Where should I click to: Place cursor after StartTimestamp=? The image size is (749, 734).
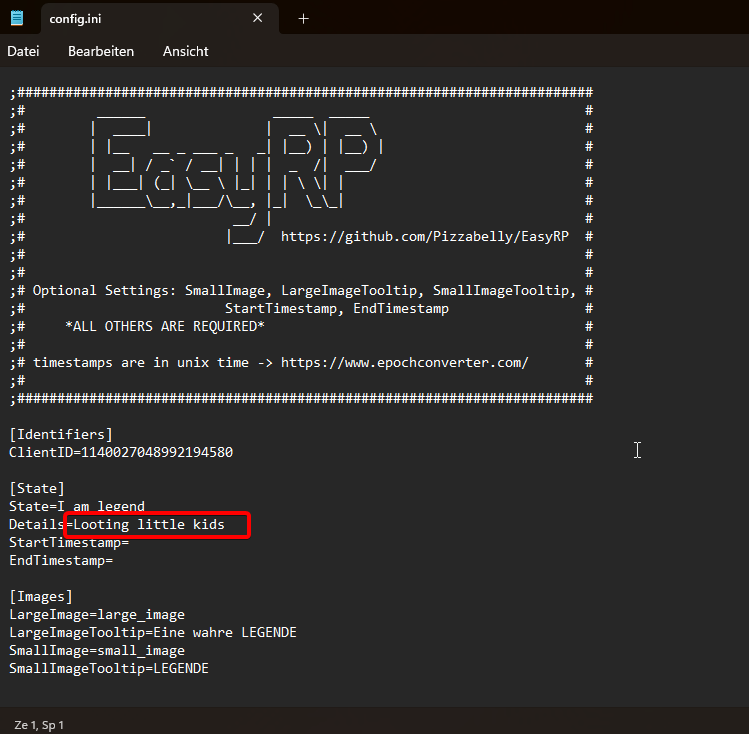[x=130, y=543]
